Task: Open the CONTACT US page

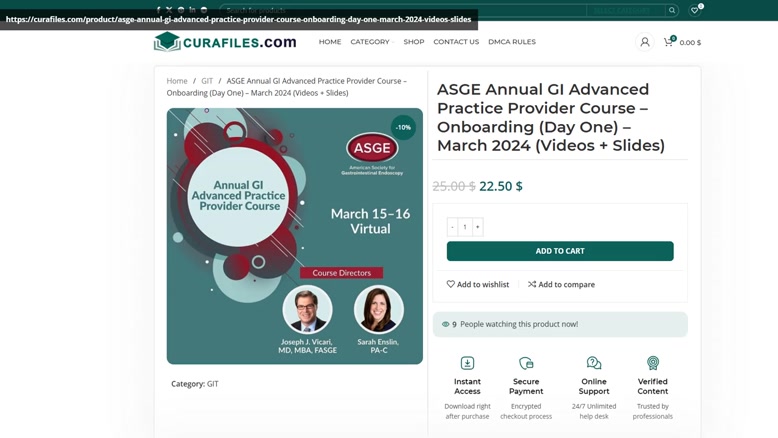Action: [x=456, y=42]
